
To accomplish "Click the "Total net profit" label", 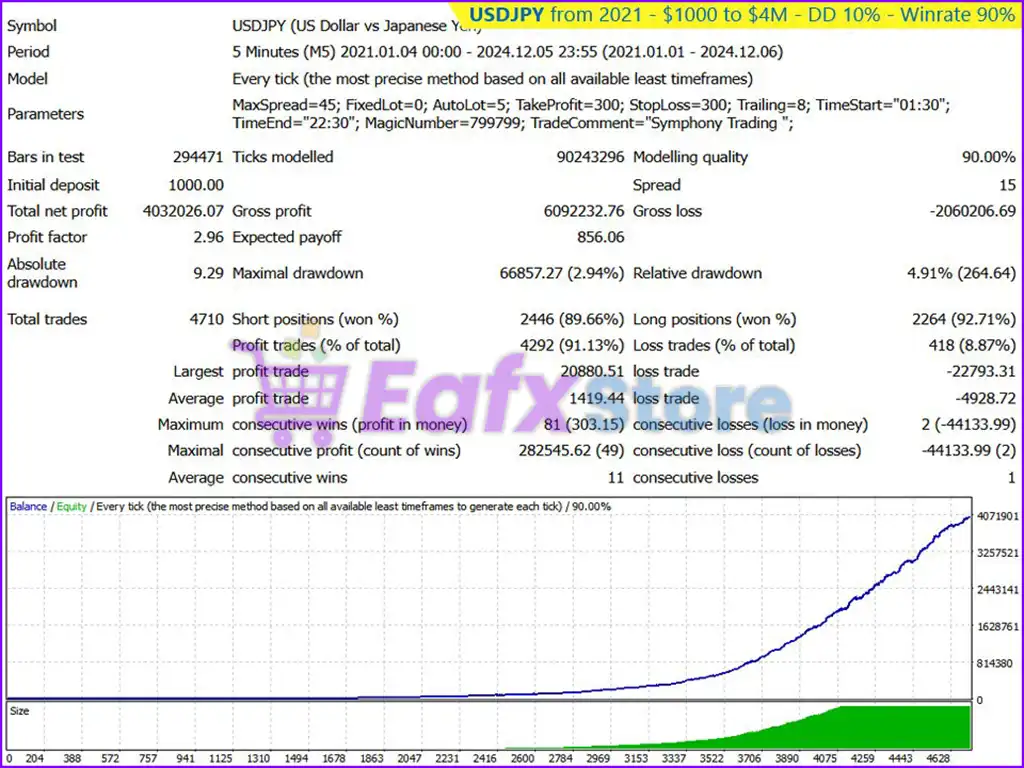I will pos(57,212).
